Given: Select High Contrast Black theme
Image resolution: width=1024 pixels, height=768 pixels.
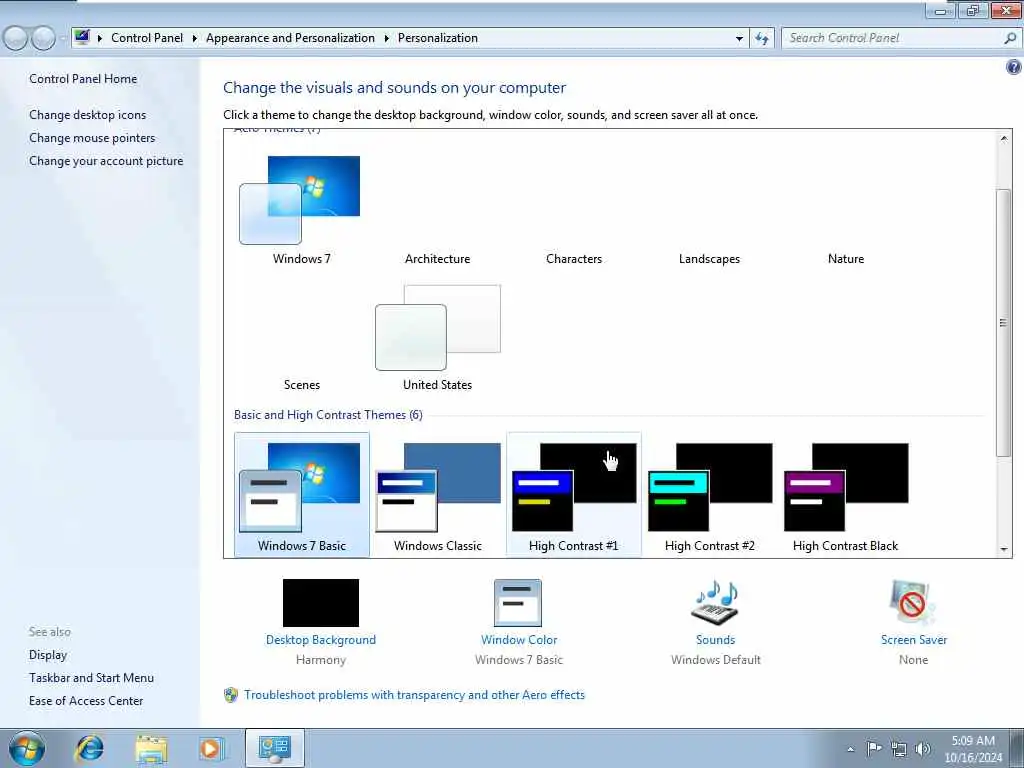Looking at the screenshot, I should point(846,494).
